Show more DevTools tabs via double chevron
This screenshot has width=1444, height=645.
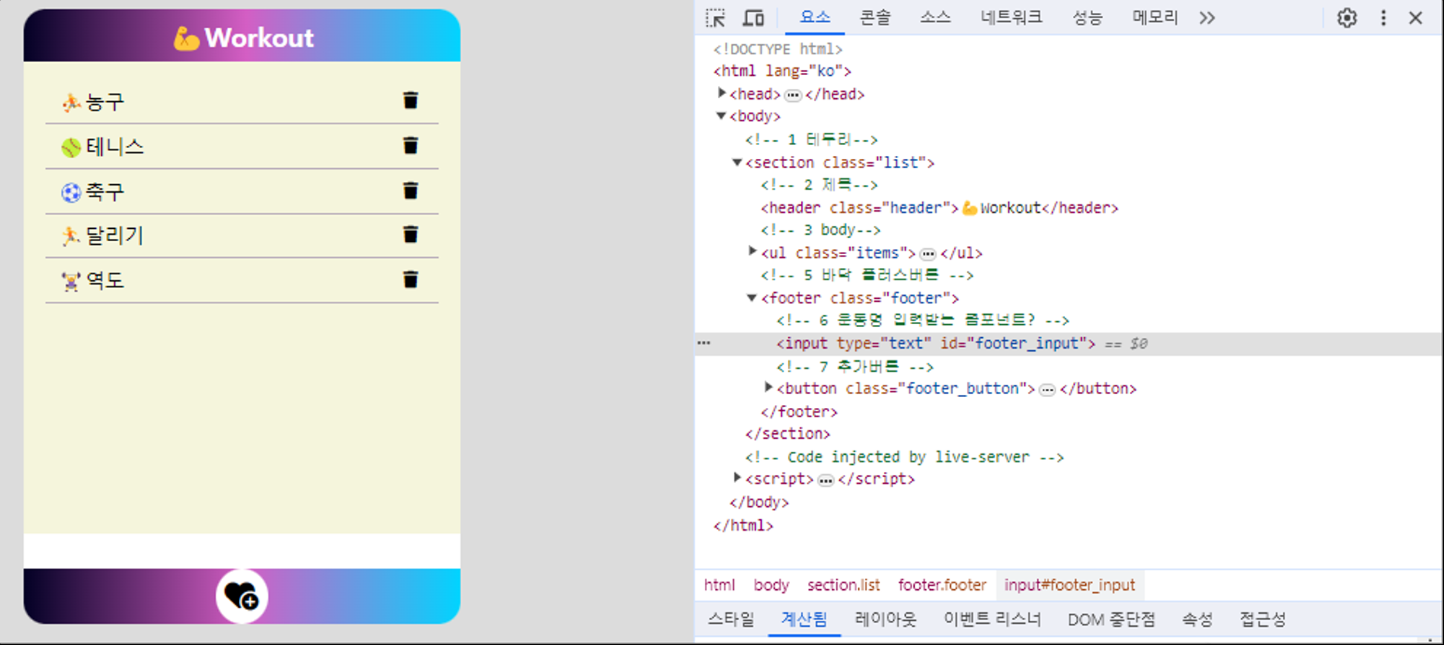pos(1207,18)
